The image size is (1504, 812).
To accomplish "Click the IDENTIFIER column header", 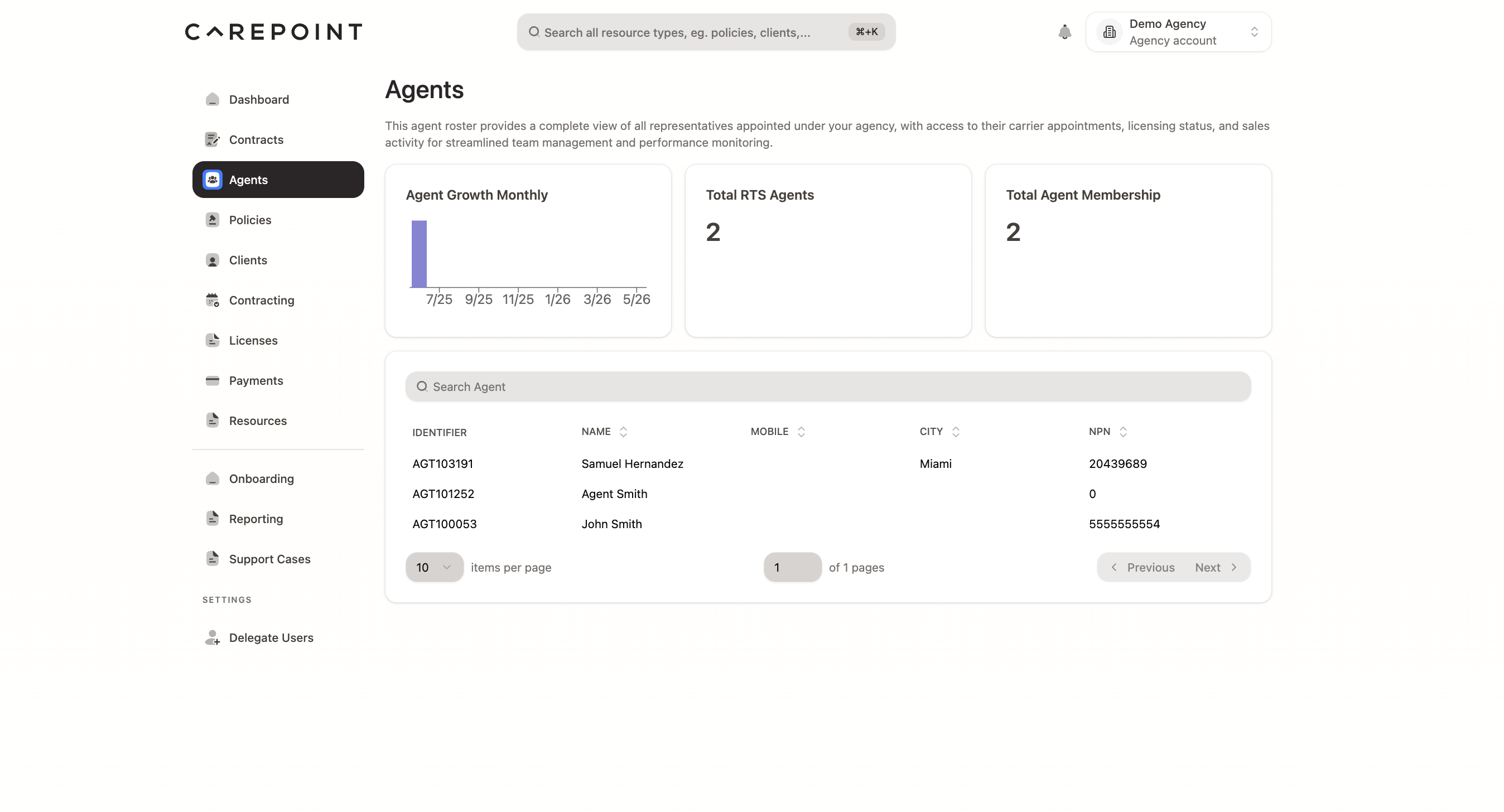I will (x=439, y=433).
